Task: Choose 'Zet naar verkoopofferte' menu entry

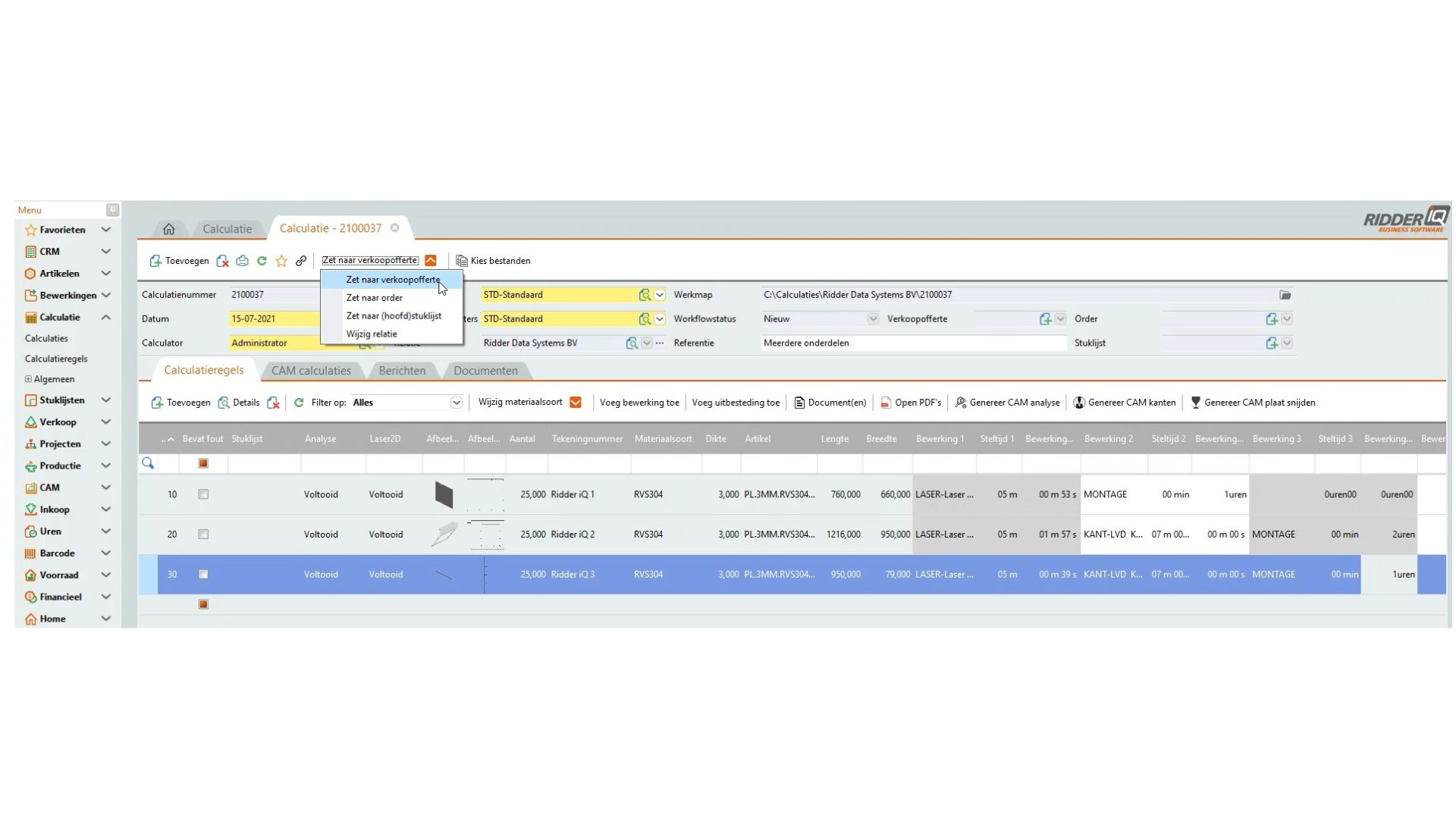Action: point(393,280)
